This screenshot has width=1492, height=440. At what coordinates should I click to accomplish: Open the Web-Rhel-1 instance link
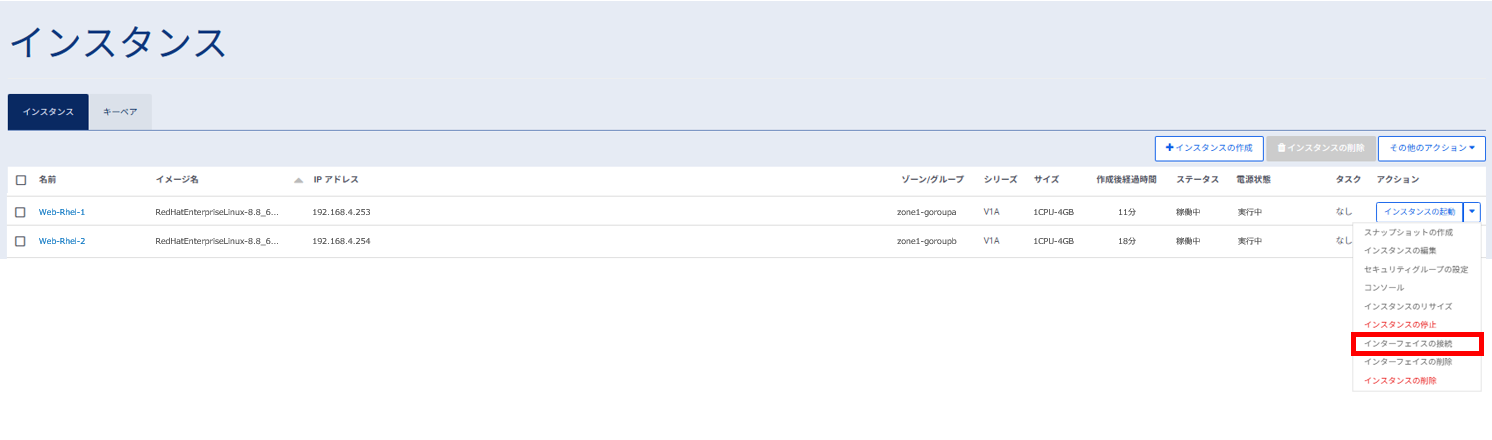pos(62,212)
